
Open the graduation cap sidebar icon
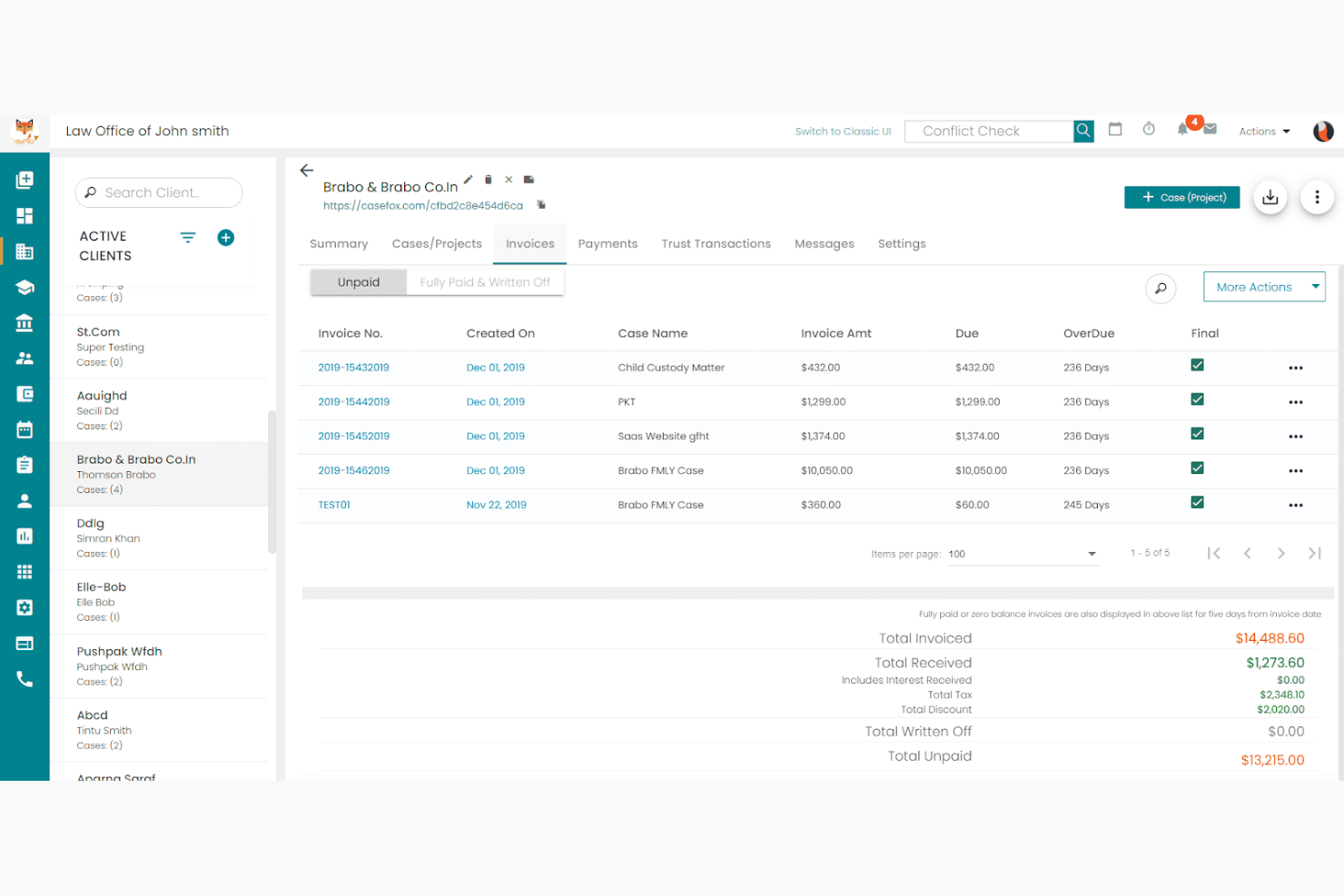tap(25, 287)
